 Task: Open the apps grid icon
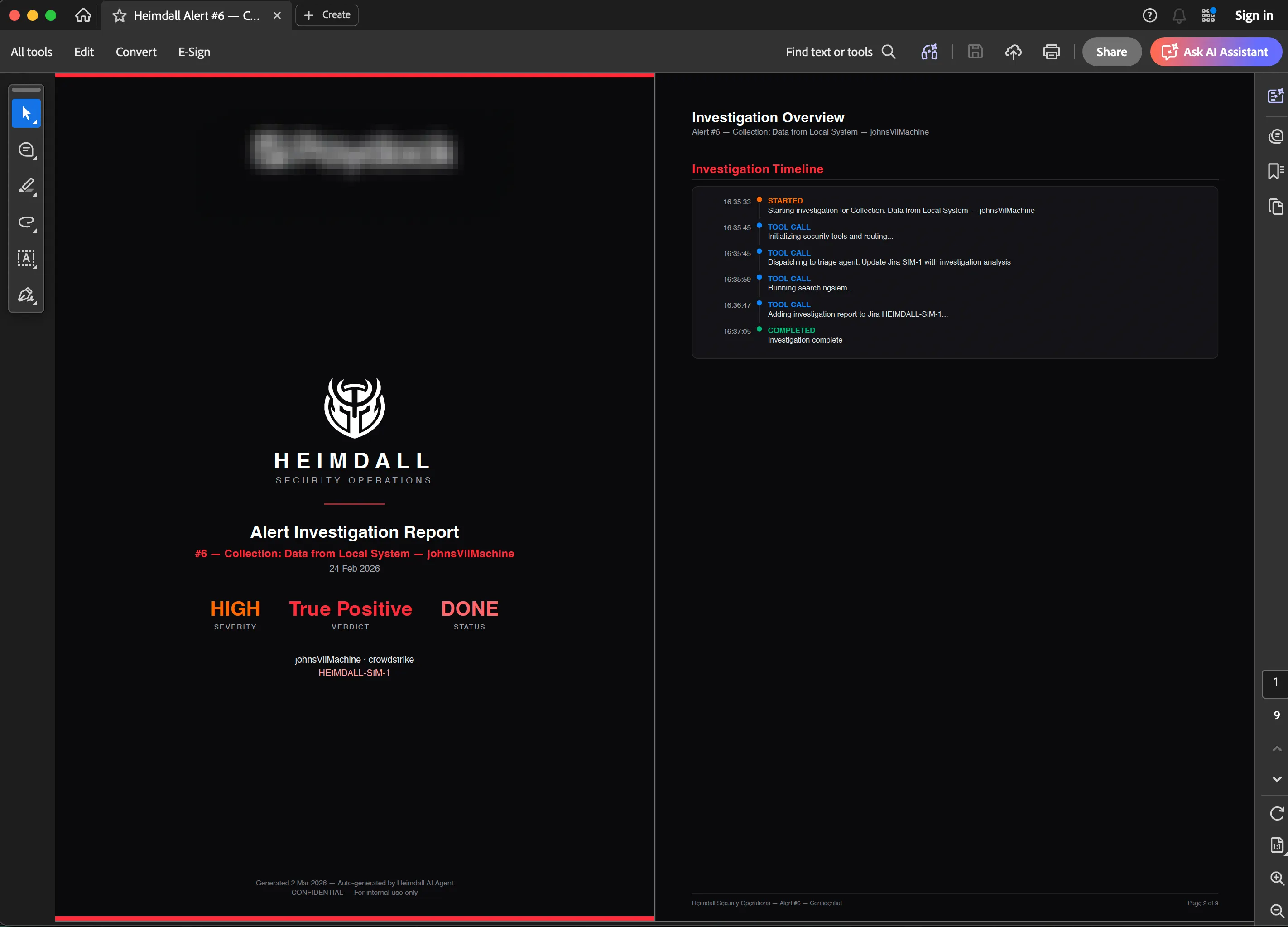1208,15
